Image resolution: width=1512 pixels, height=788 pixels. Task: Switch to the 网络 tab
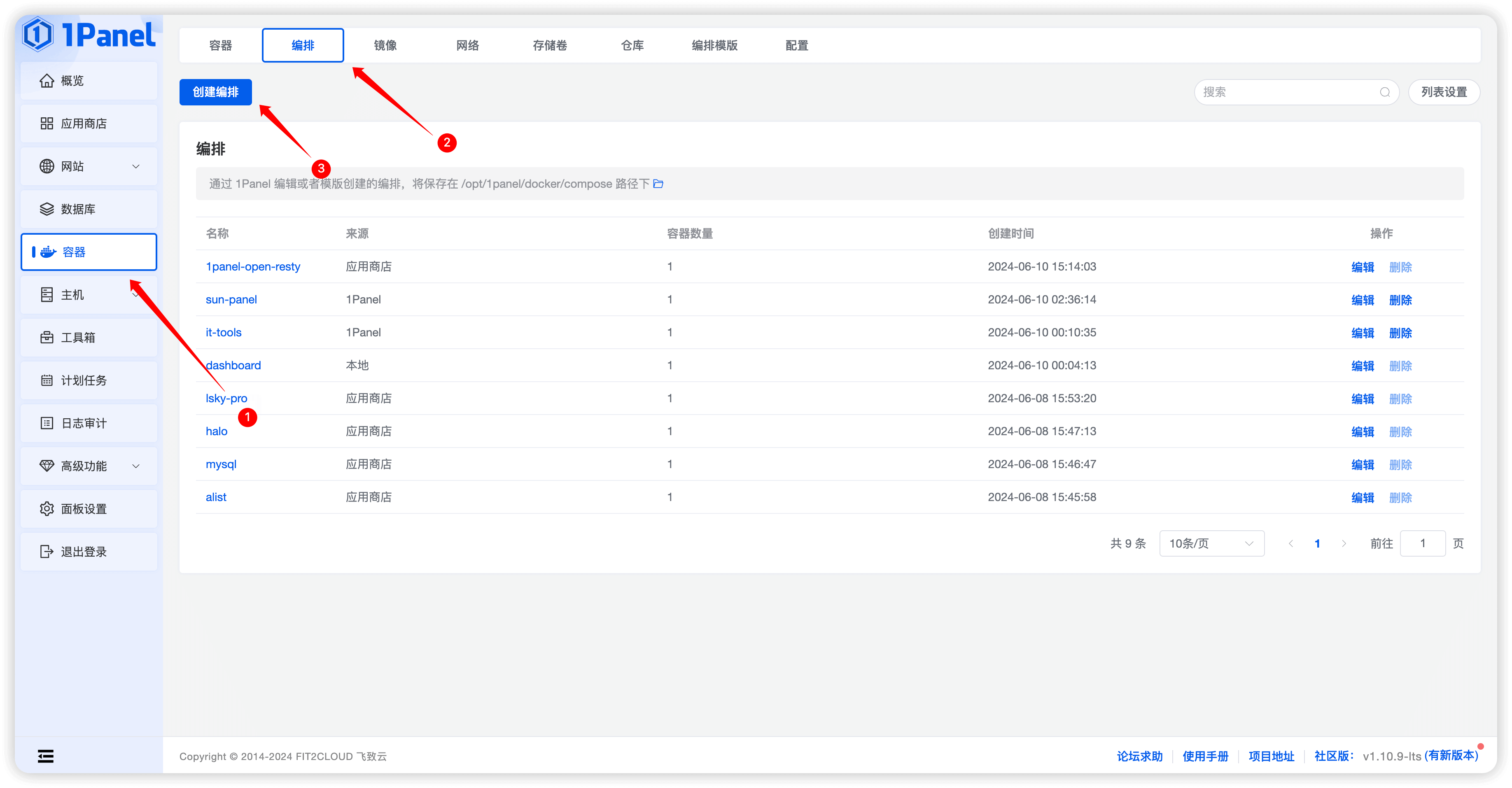click(x=467, y=45)
